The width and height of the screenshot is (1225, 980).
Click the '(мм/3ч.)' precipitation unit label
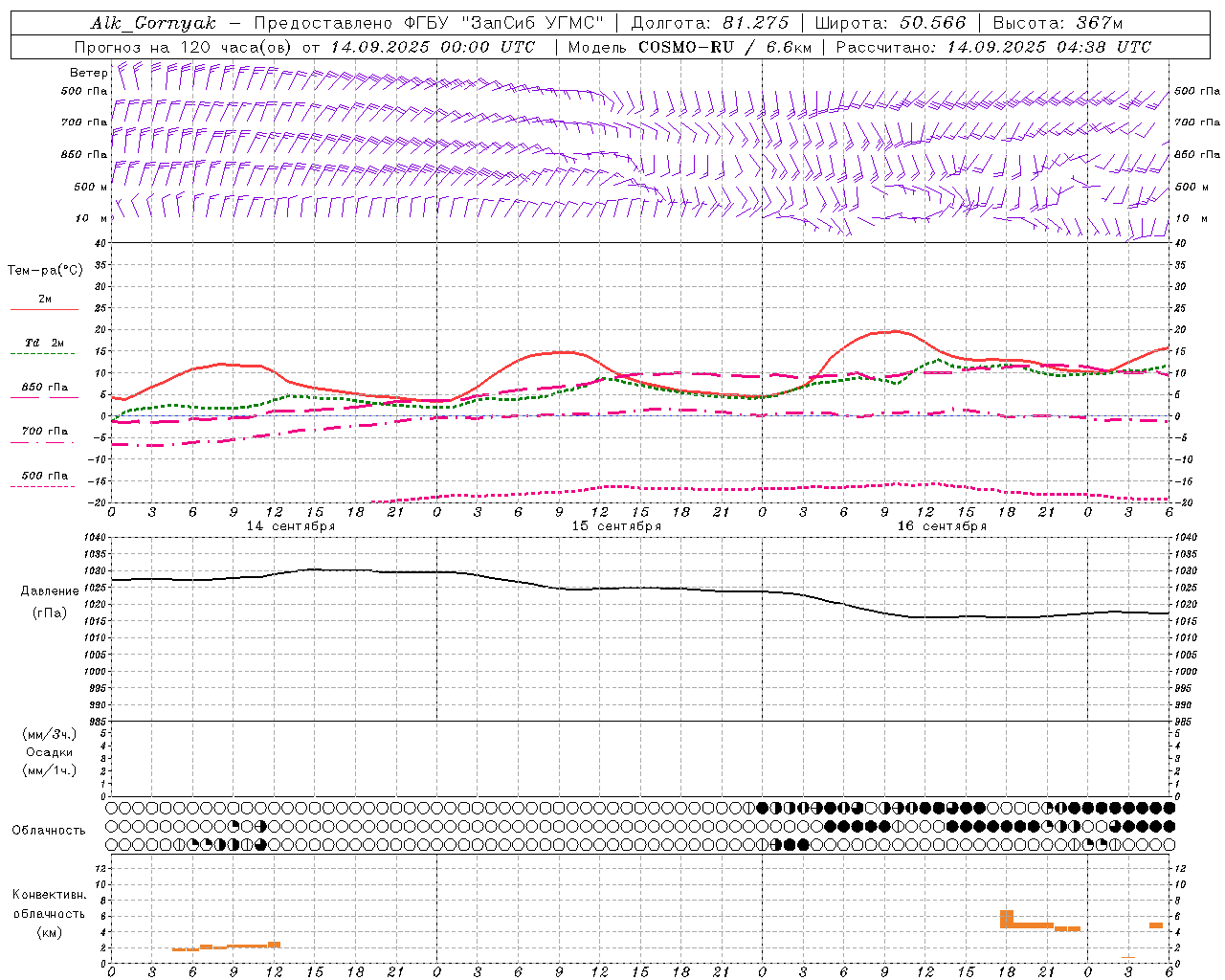click(x=50, y=734)
